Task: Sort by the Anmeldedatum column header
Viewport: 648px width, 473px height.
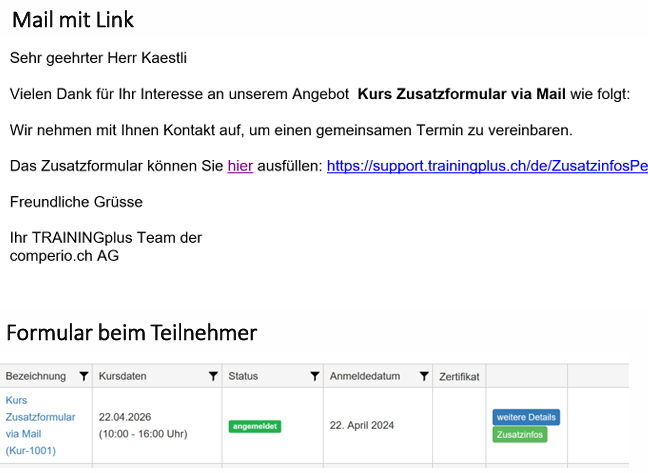Action: coord(364,376)
